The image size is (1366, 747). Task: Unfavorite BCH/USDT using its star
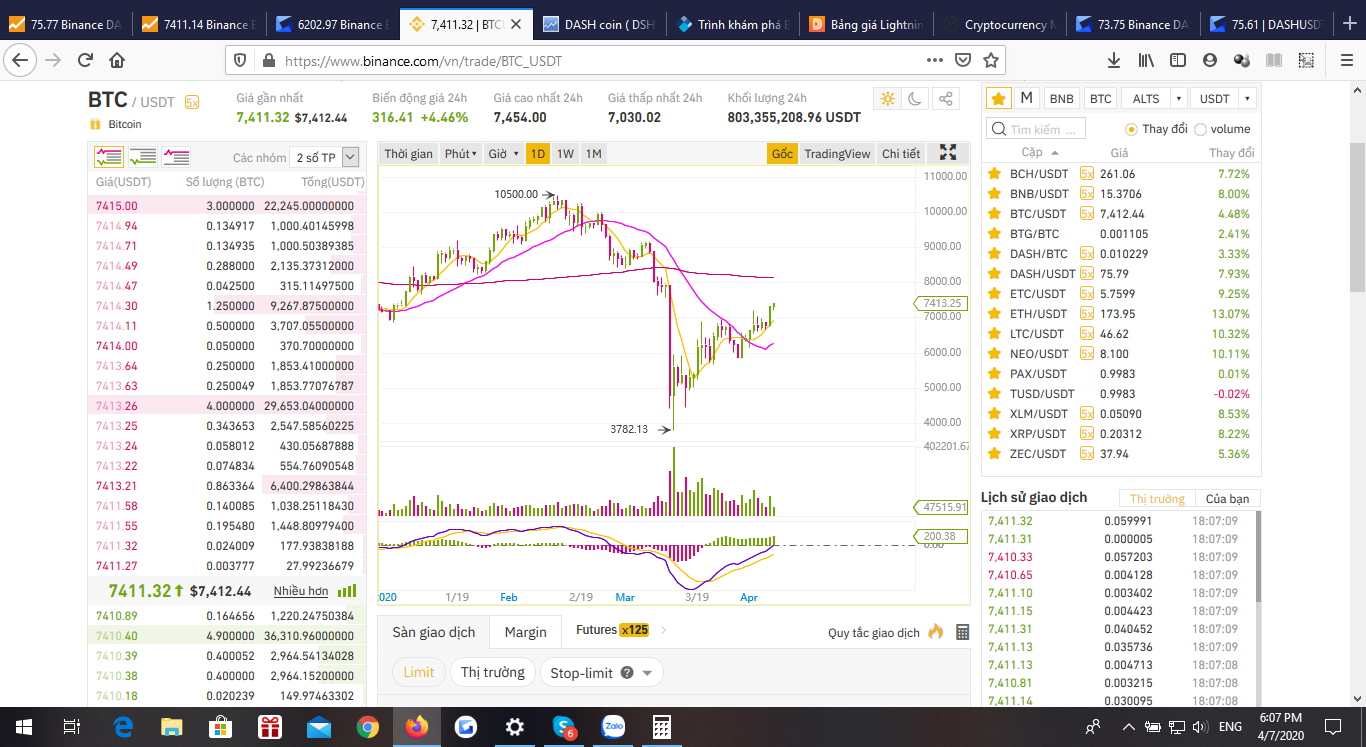(994, 173)
